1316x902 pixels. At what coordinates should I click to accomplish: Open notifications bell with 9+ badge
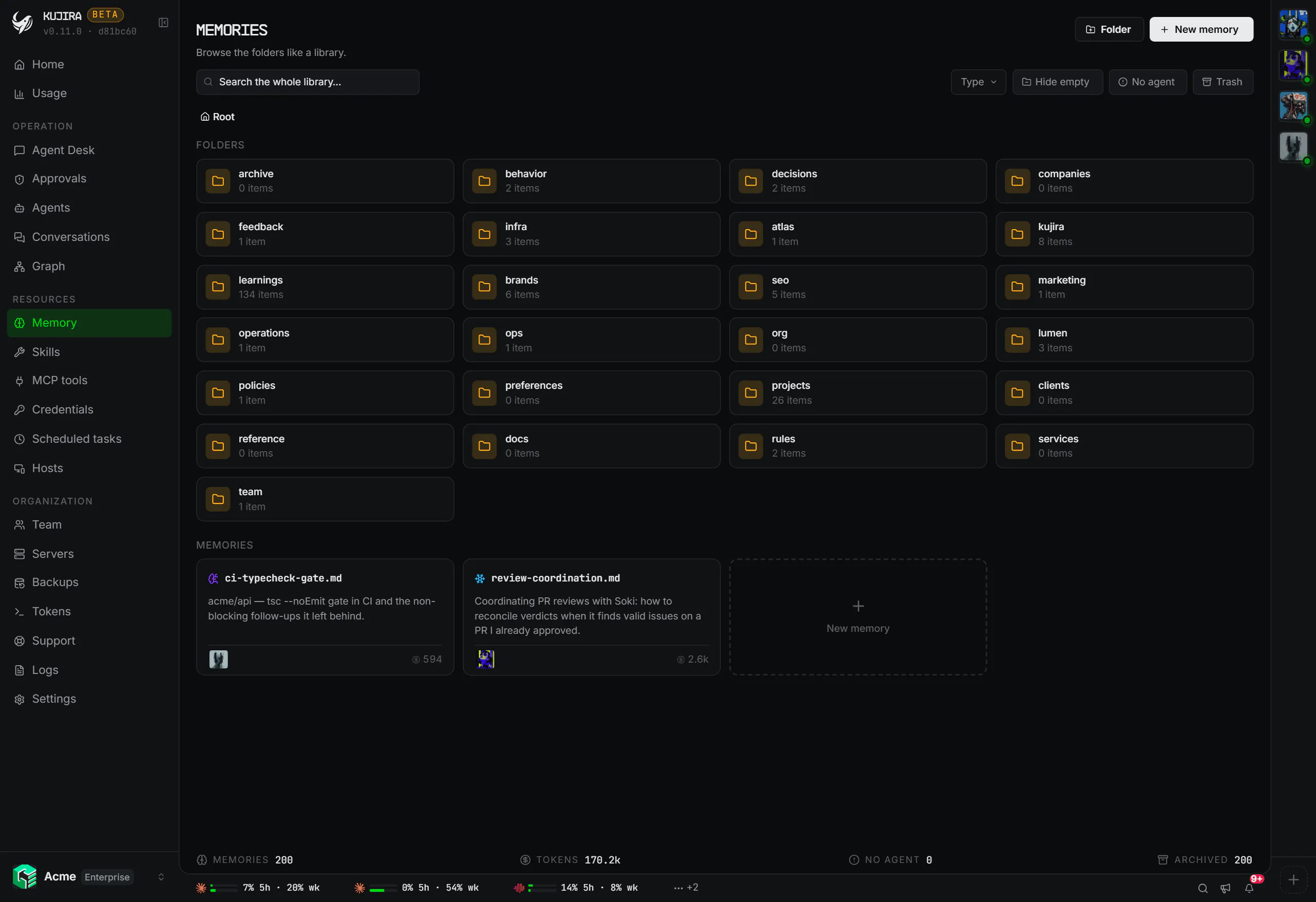point(1249,888)
